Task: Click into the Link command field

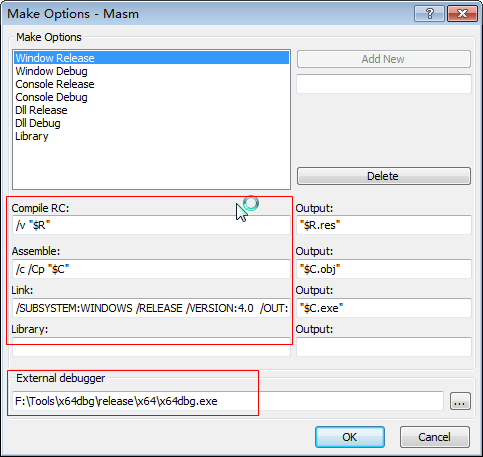Action: pyautogui.click(x=151, y=308)
